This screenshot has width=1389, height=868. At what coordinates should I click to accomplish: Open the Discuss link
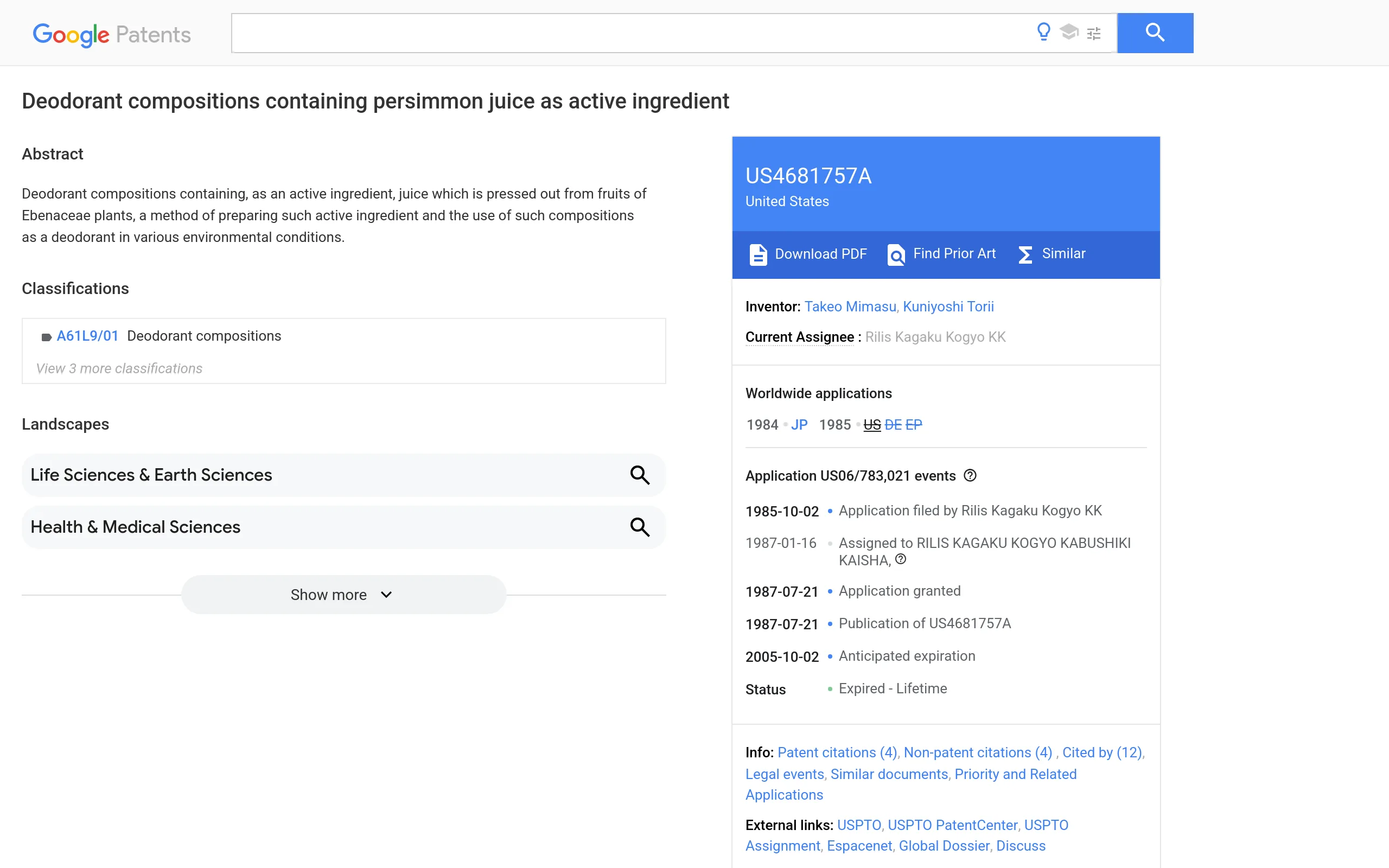(x=1021, y=846)
